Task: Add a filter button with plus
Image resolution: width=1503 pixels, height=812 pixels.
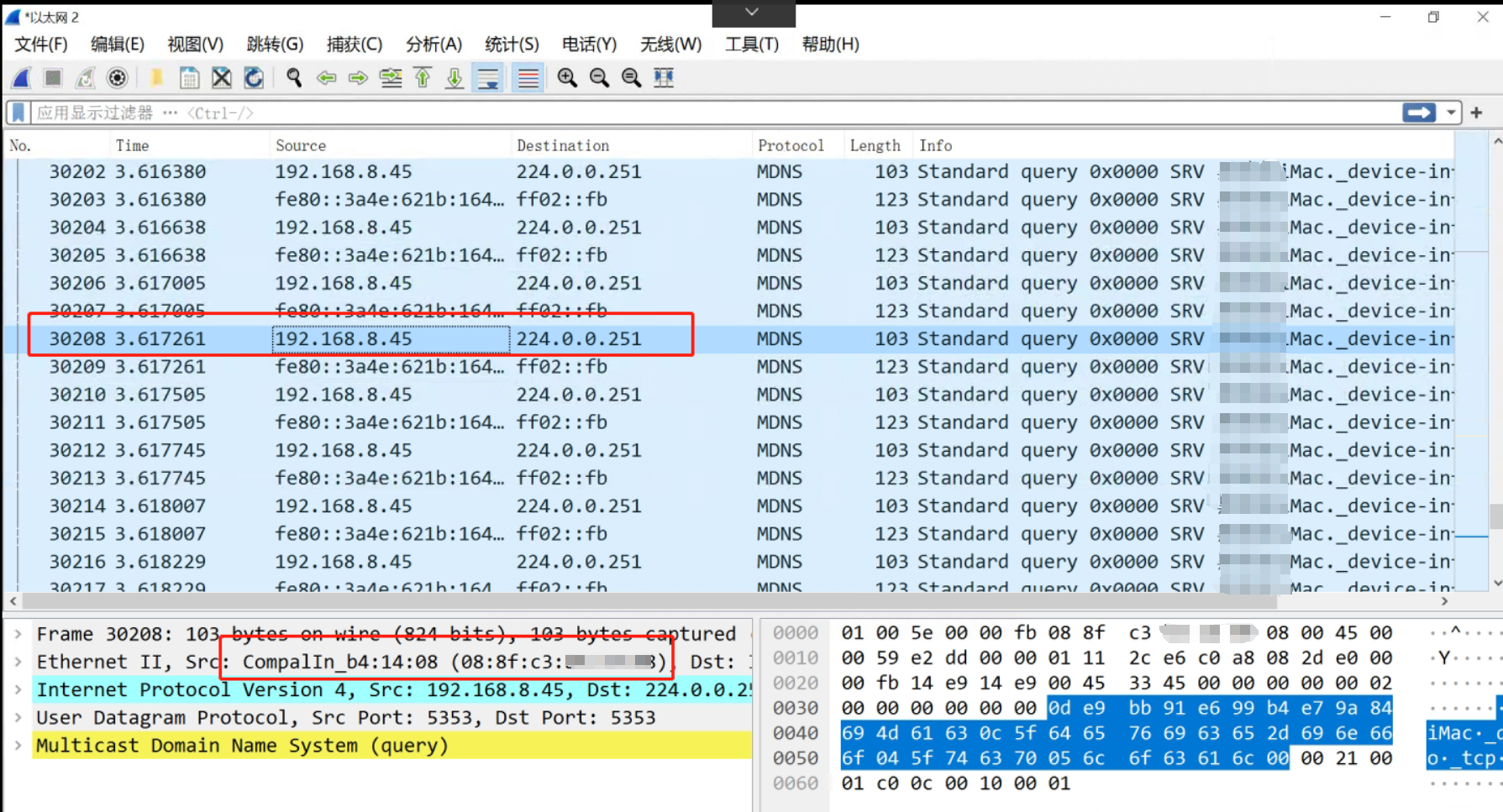Action: coord(1477,113)
